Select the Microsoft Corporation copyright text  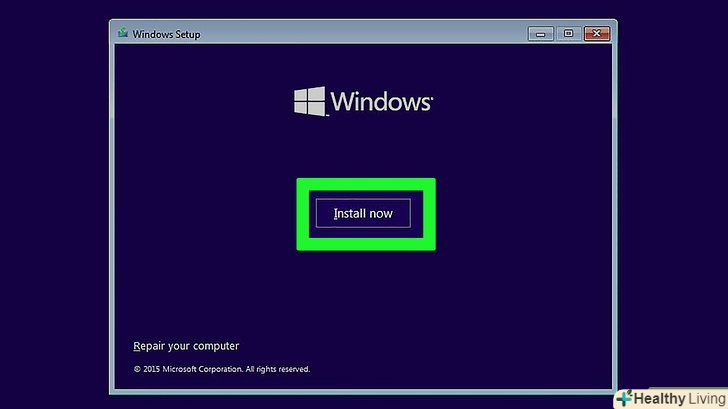[222, 369]
